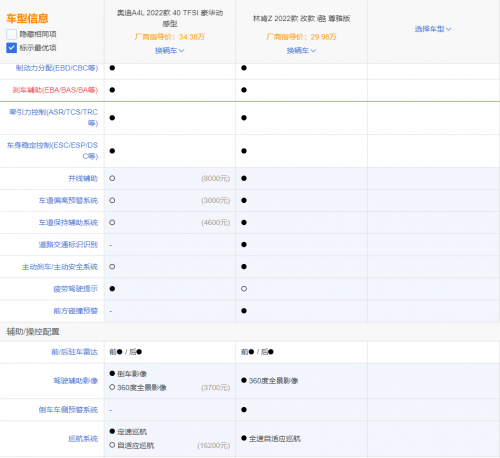
Task: Open 换辆车 dropdown under 奥迪A4L
Action: (170, 50)
